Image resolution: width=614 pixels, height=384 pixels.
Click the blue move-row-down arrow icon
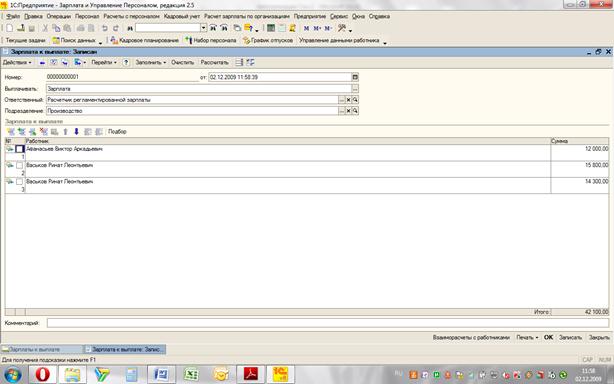(x=76, y=132)
